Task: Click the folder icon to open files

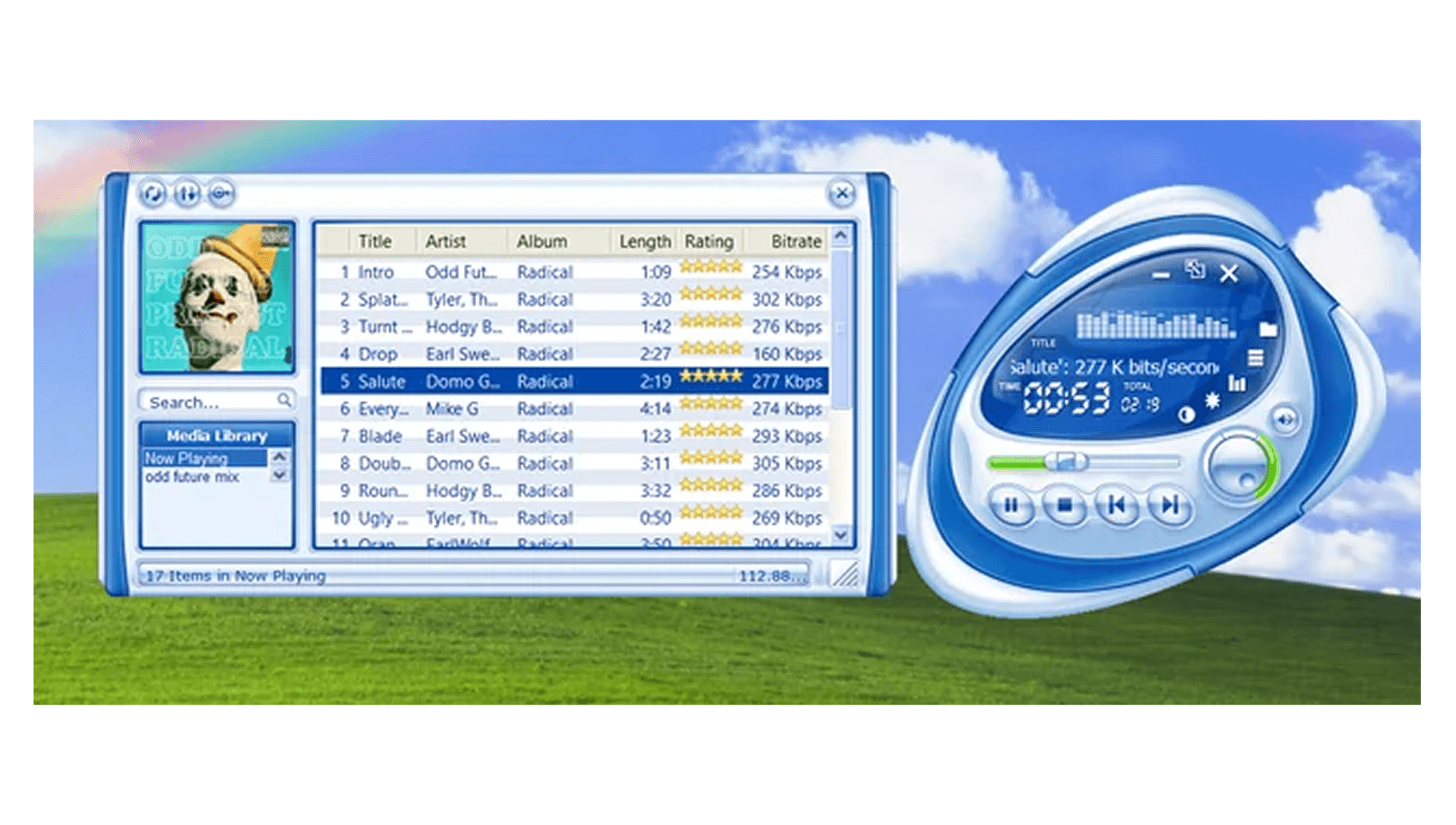Action: point(1268,329)
